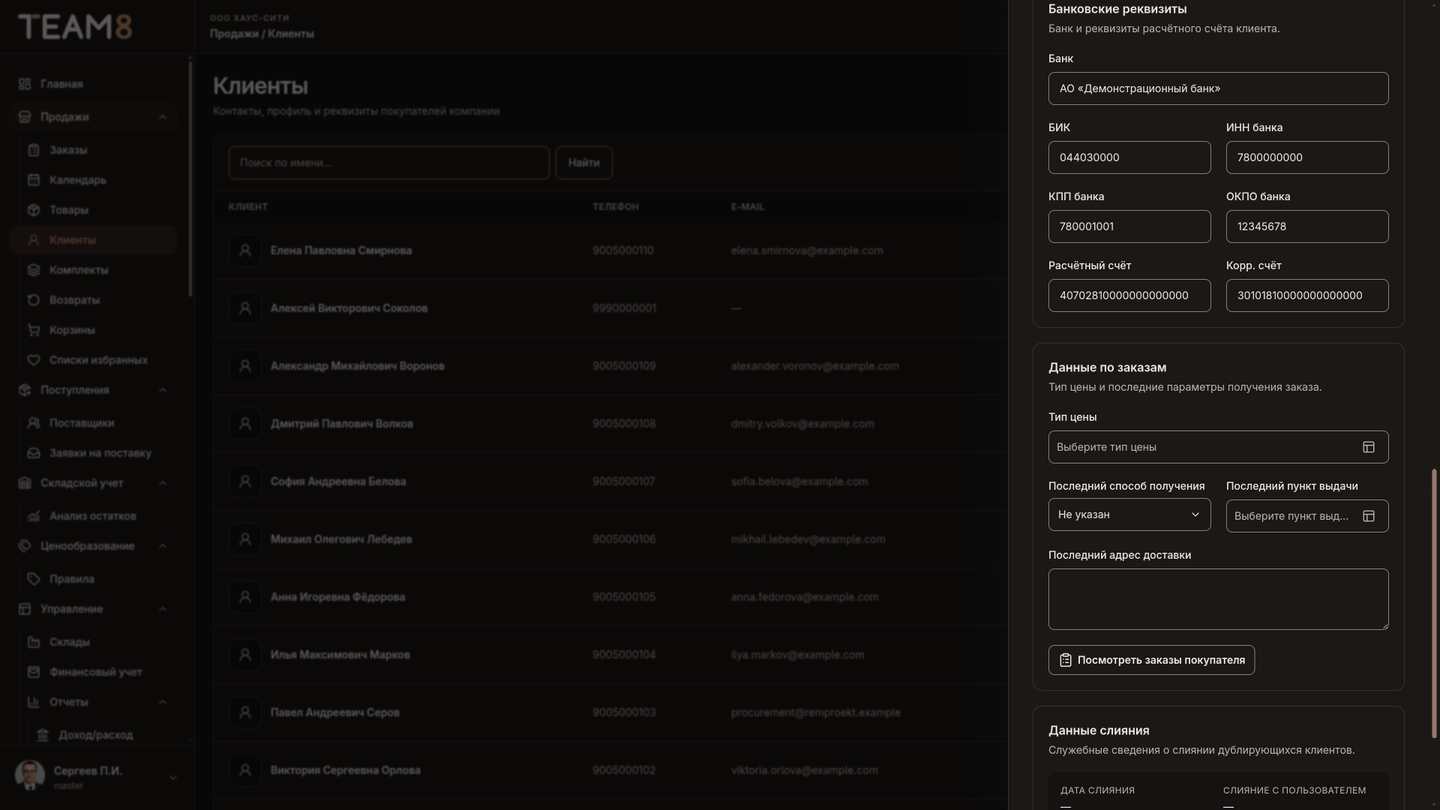
Task: Click the Анализ остатков chart icon
Action: (34, 516)
